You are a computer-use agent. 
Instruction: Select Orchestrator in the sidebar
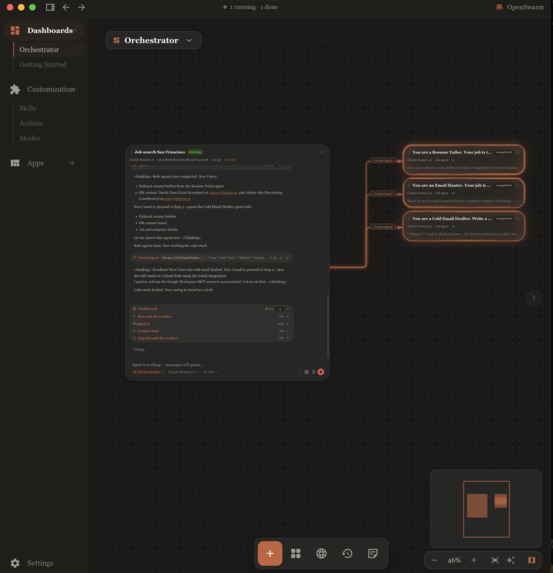coord(39,50)
